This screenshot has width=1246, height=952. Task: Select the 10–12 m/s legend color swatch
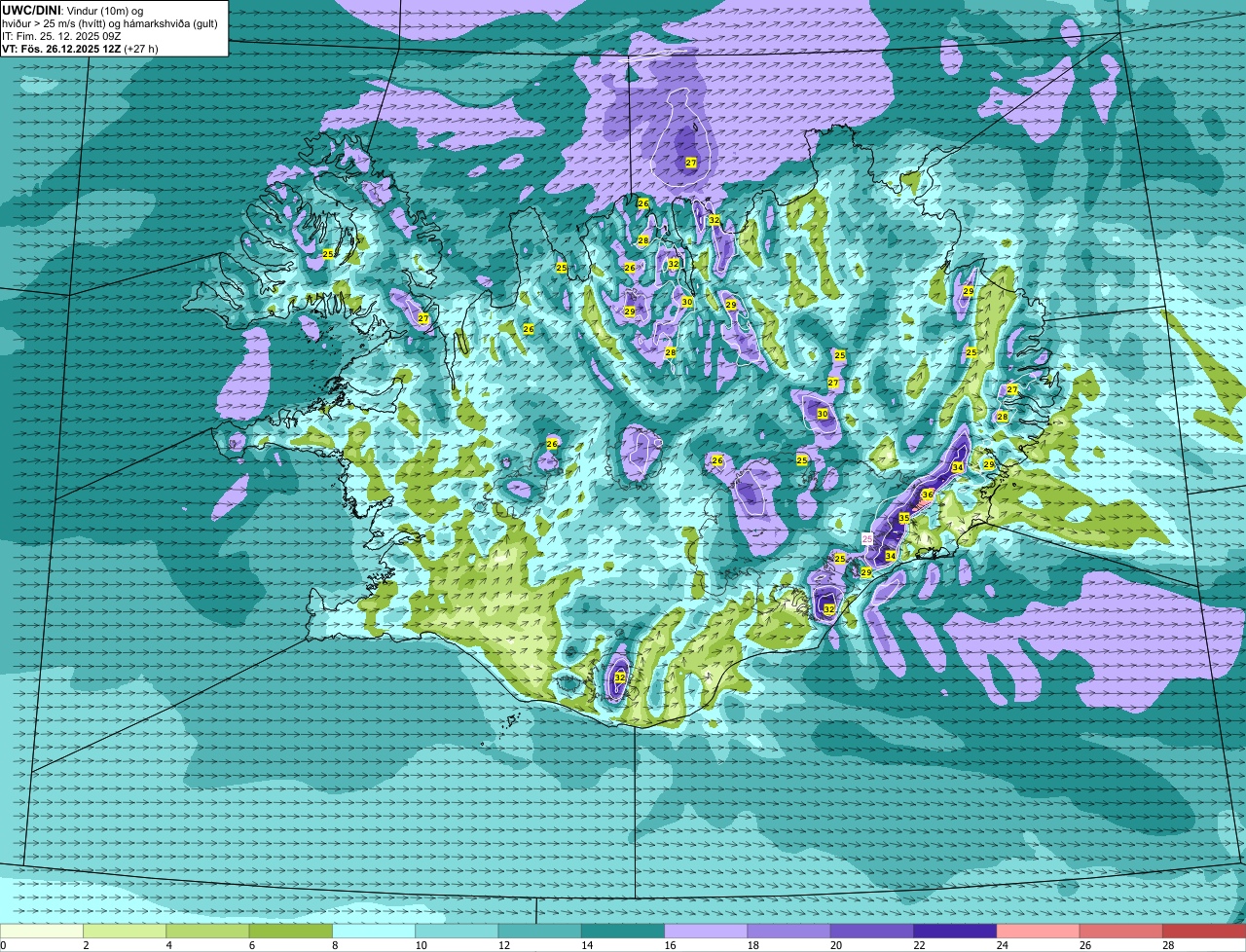[457, 932]
